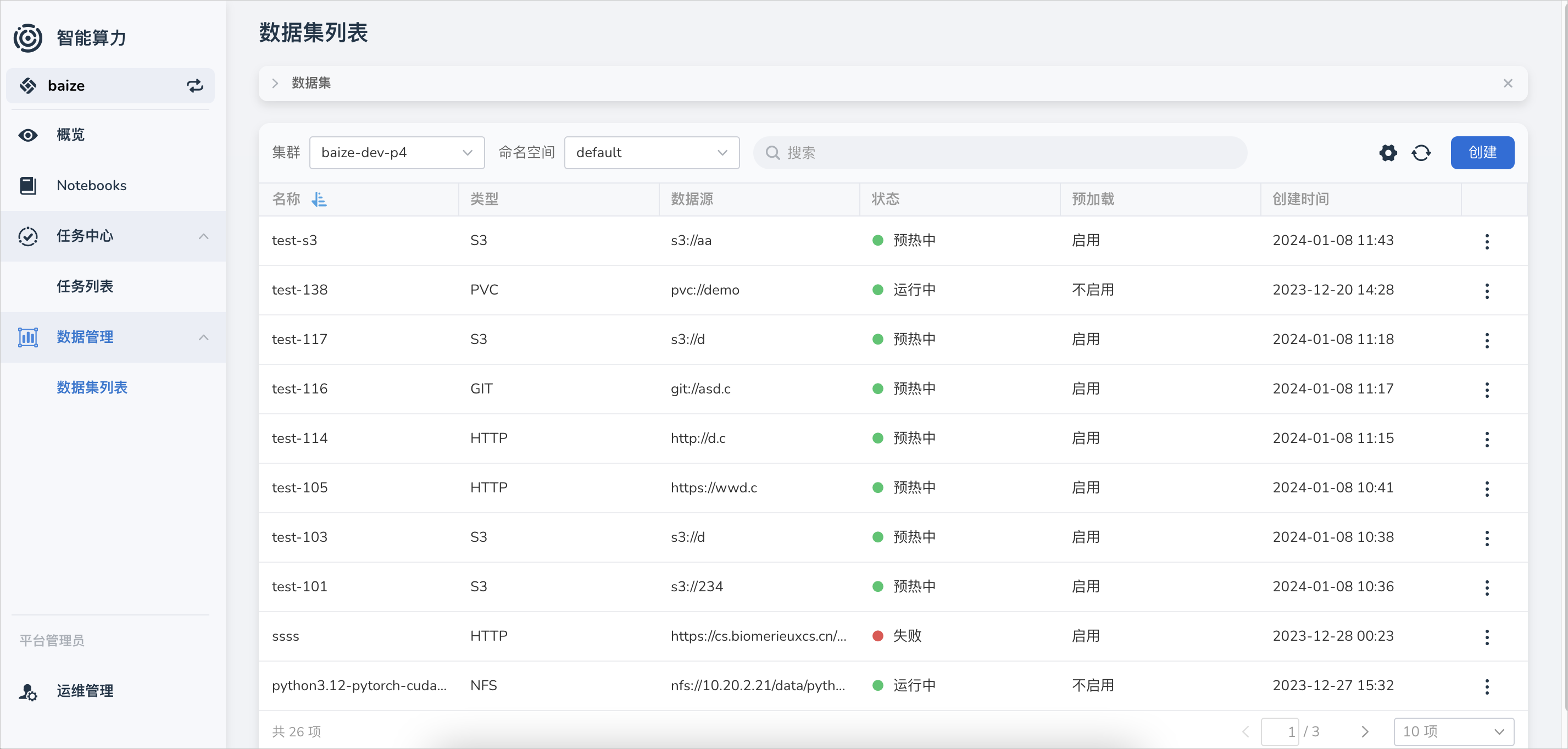Open actions menu for test-101 row
The height and width of the screenshot is (749, 1568).
click(x=1487, y=587)
